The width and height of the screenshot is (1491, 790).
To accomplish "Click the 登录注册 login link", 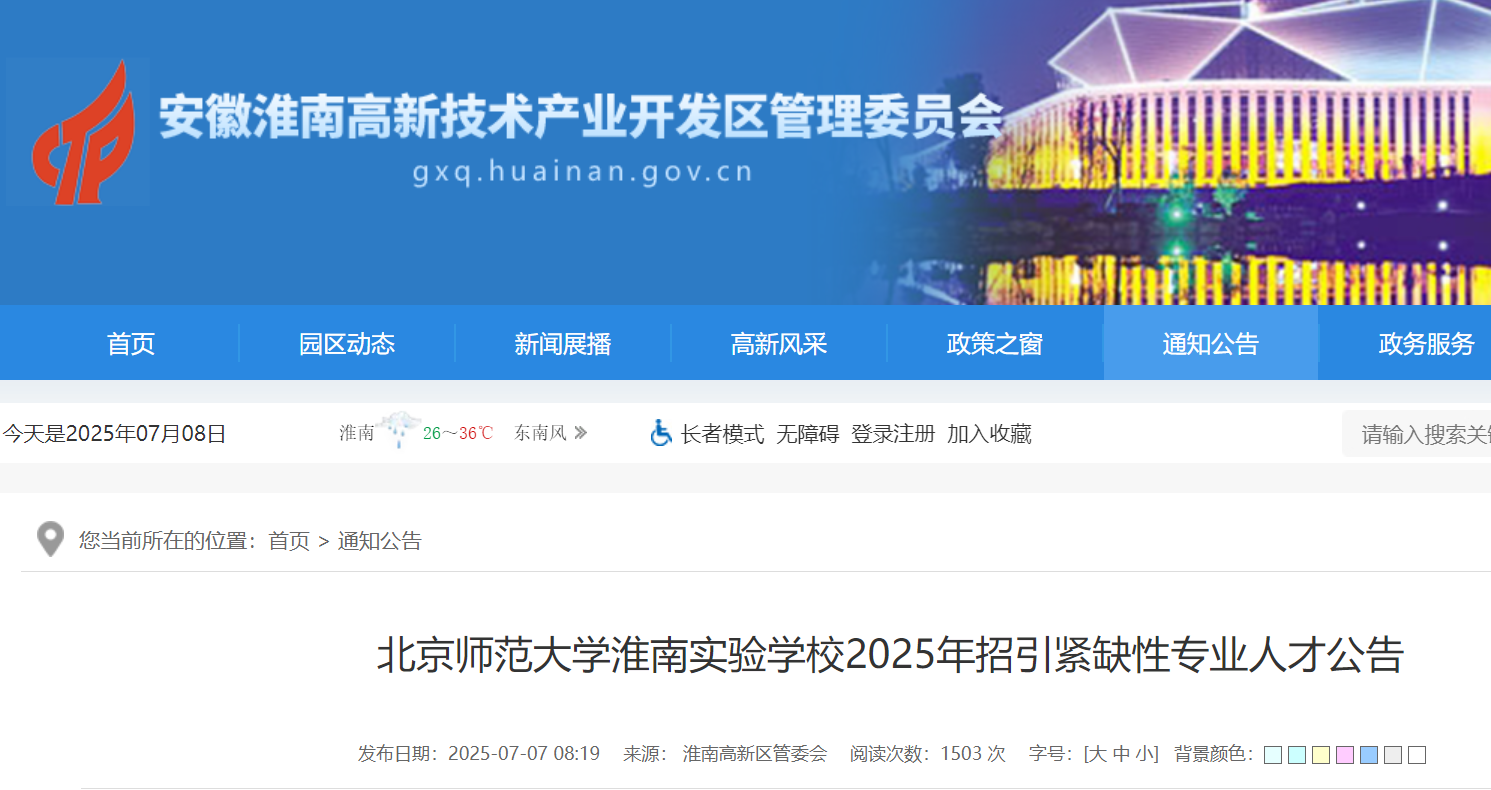I will (x=893, y=434).
